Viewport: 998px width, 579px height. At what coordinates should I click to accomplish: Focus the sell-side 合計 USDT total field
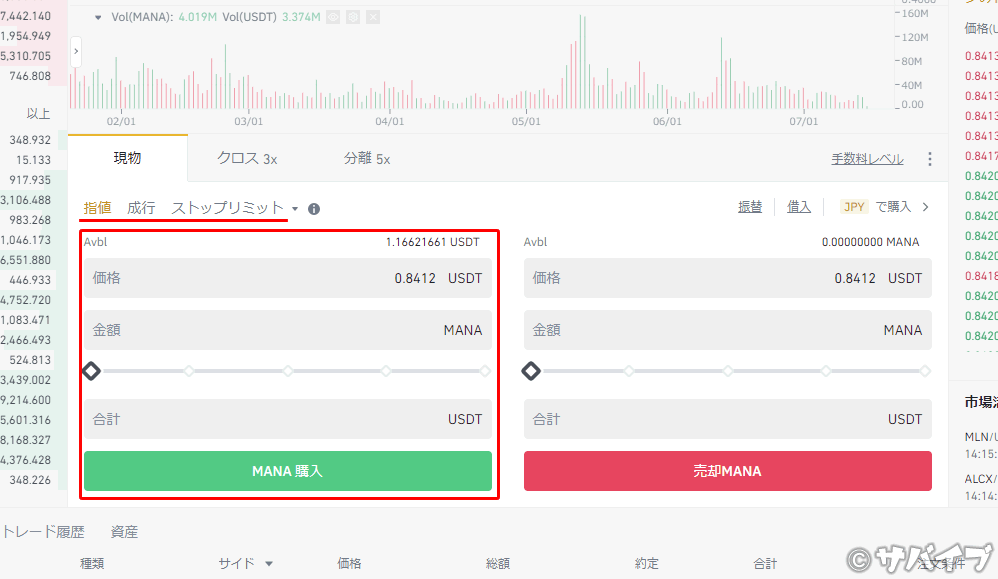[x=727, y=419]
